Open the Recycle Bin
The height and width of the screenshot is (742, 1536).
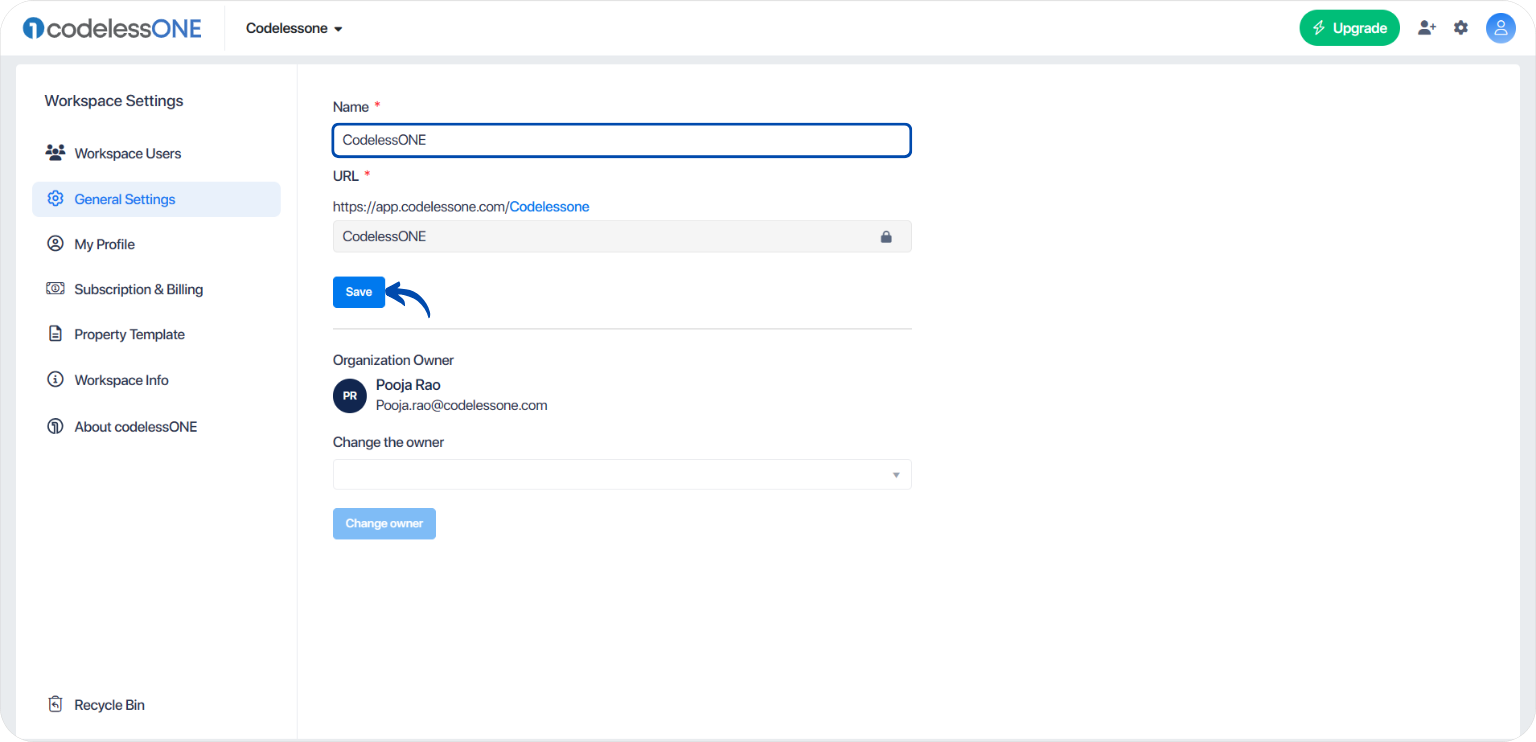coord(156,705)
